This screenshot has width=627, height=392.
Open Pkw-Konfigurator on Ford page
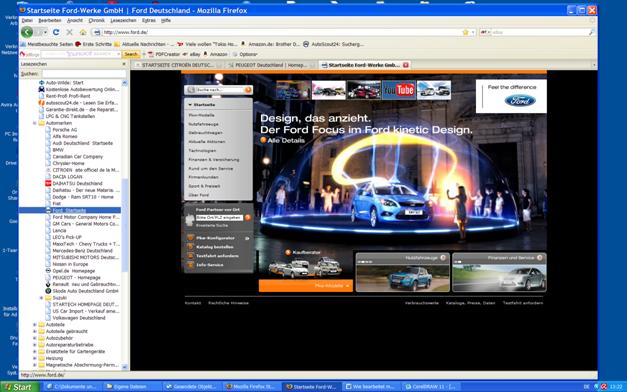coord(215,238)
